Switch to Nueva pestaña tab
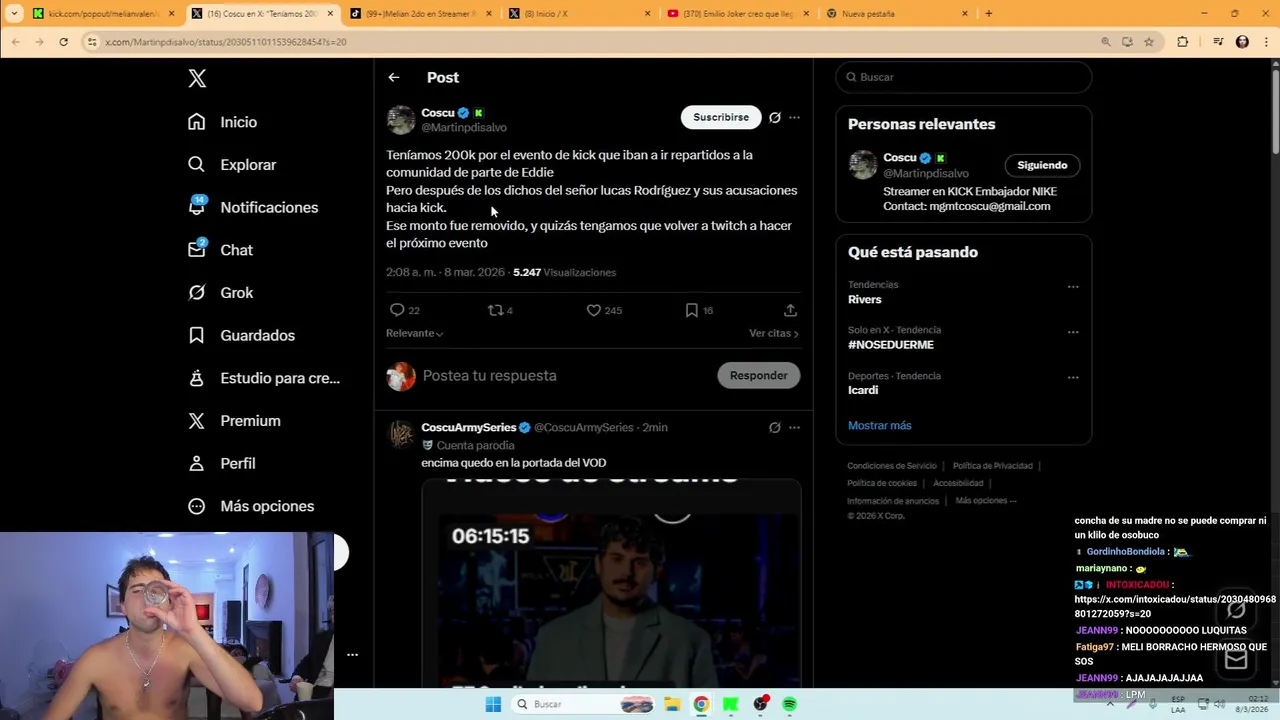 click(x=895, y=14)
